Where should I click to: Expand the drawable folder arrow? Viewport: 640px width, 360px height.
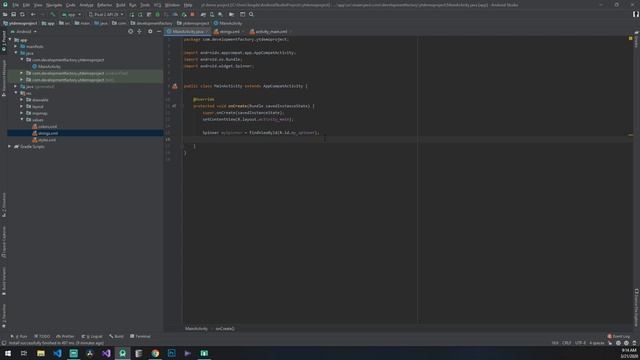point(22,100)
